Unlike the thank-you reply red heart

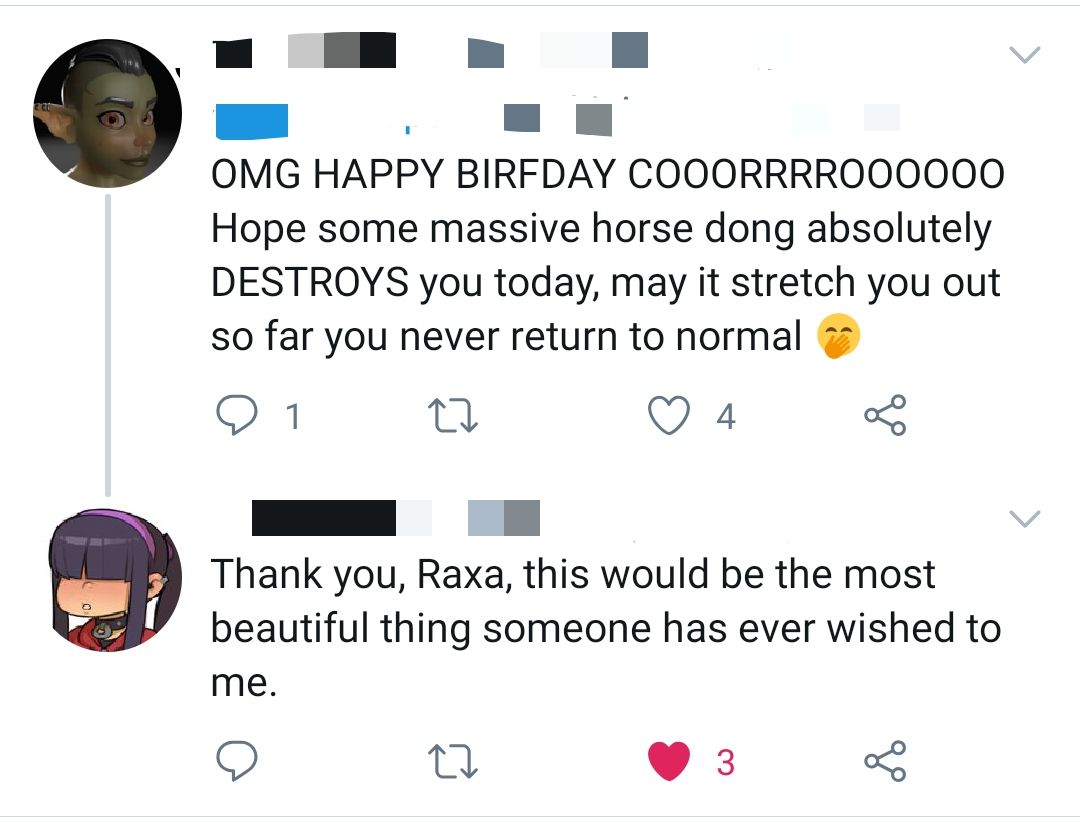(668, 760)
